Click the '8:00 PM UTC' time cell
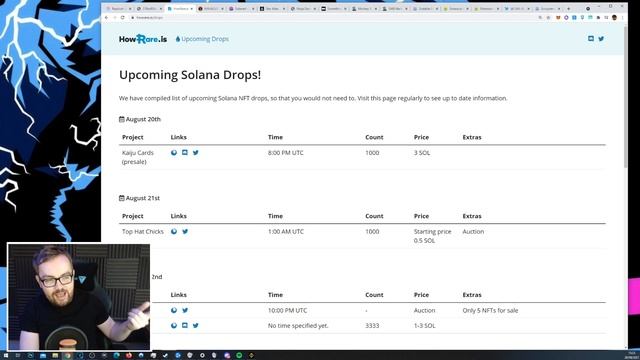 (x=286, y=153)
